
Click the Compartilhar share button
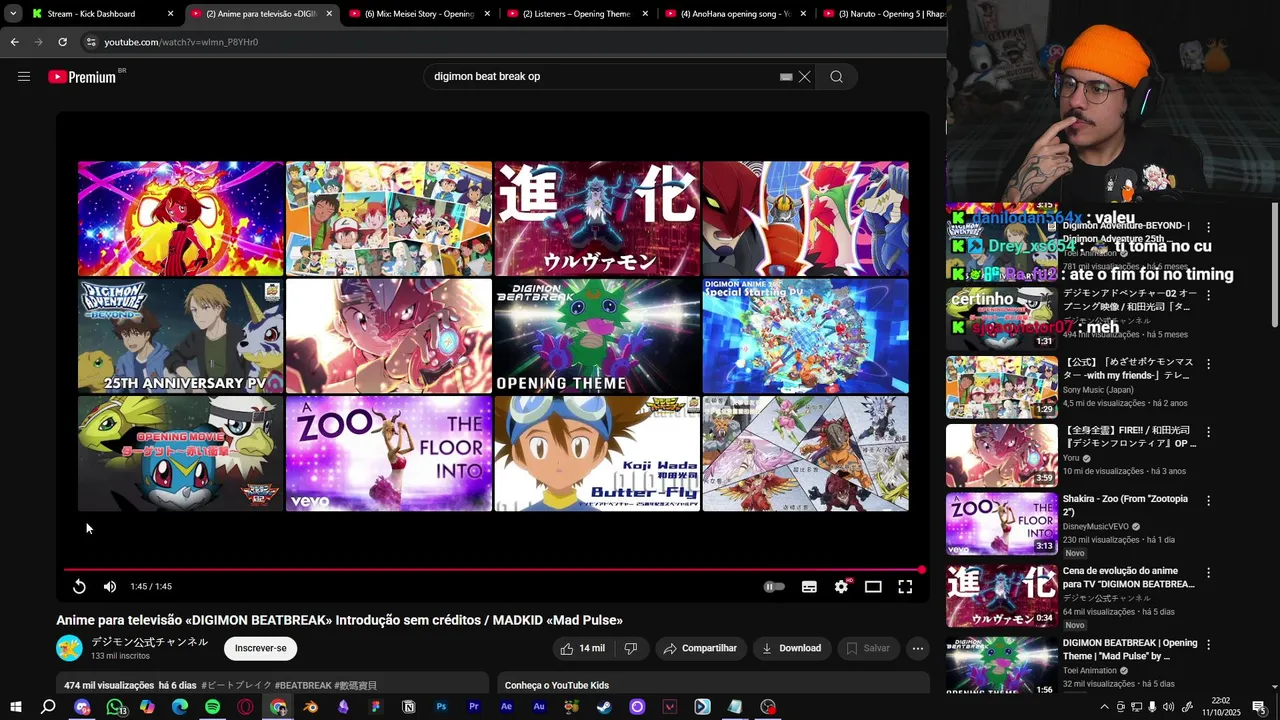pyautogui.click(x=700, y=648)
